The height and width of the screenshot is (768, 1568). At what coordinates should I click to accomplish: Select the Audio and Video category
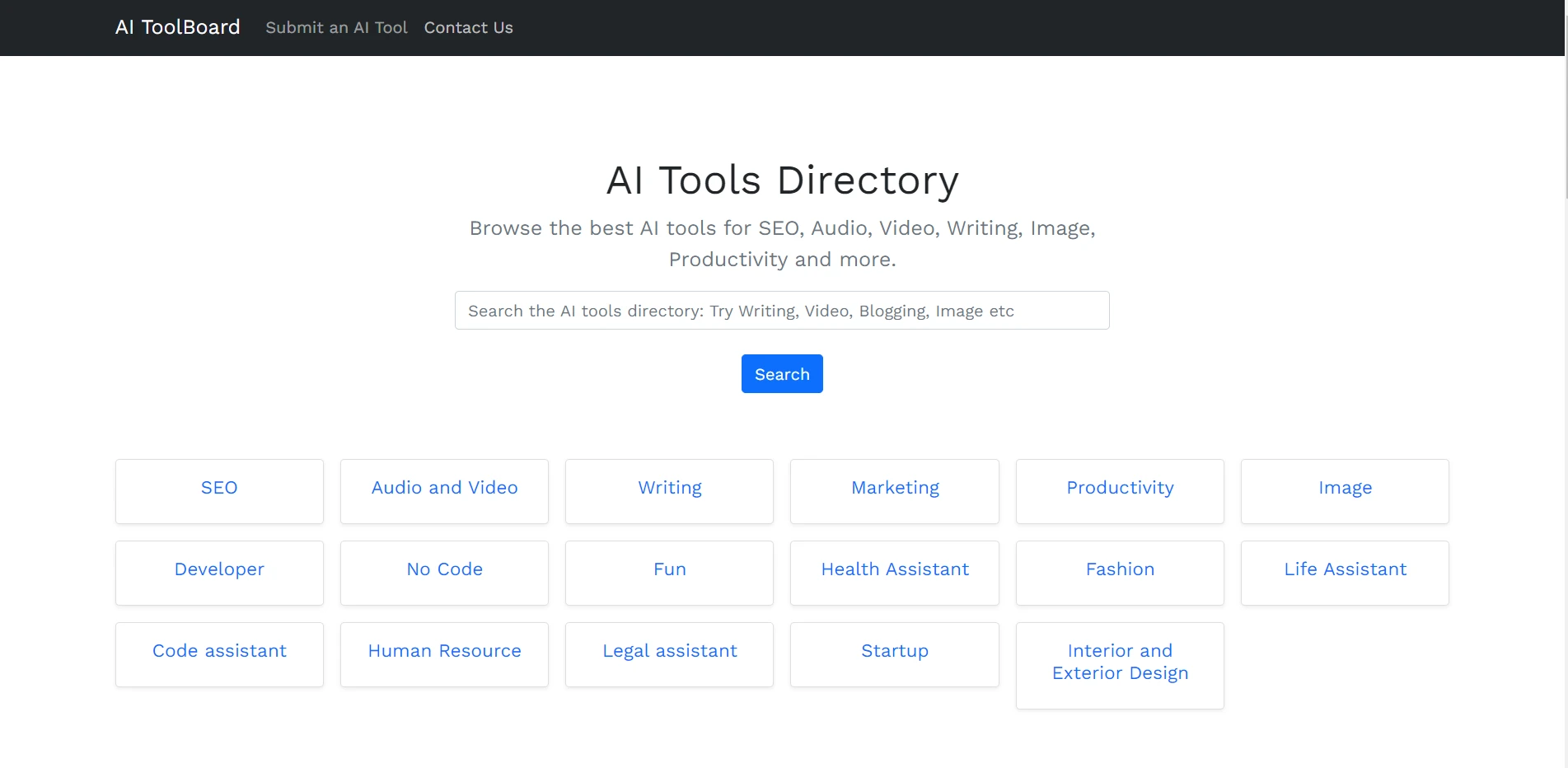pyautogui.click(x=444, y=491)
